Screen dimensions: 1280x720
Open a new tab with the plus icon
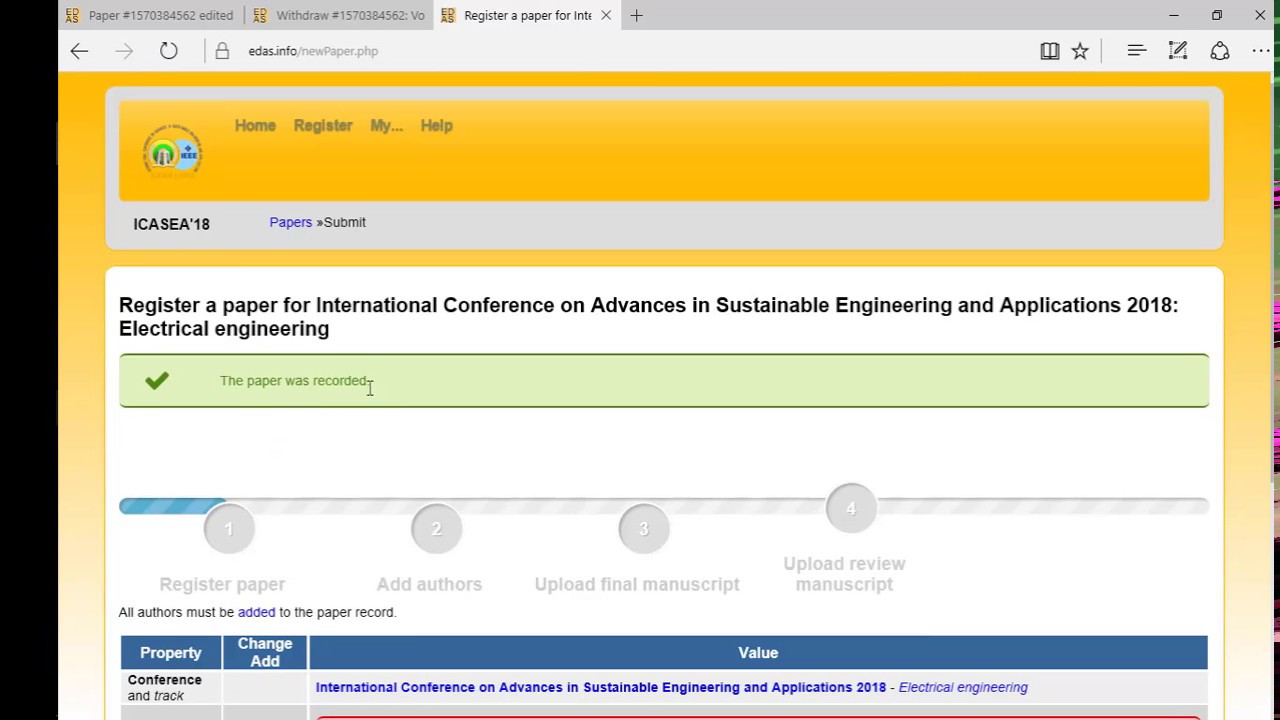click(x=636, y=15)
